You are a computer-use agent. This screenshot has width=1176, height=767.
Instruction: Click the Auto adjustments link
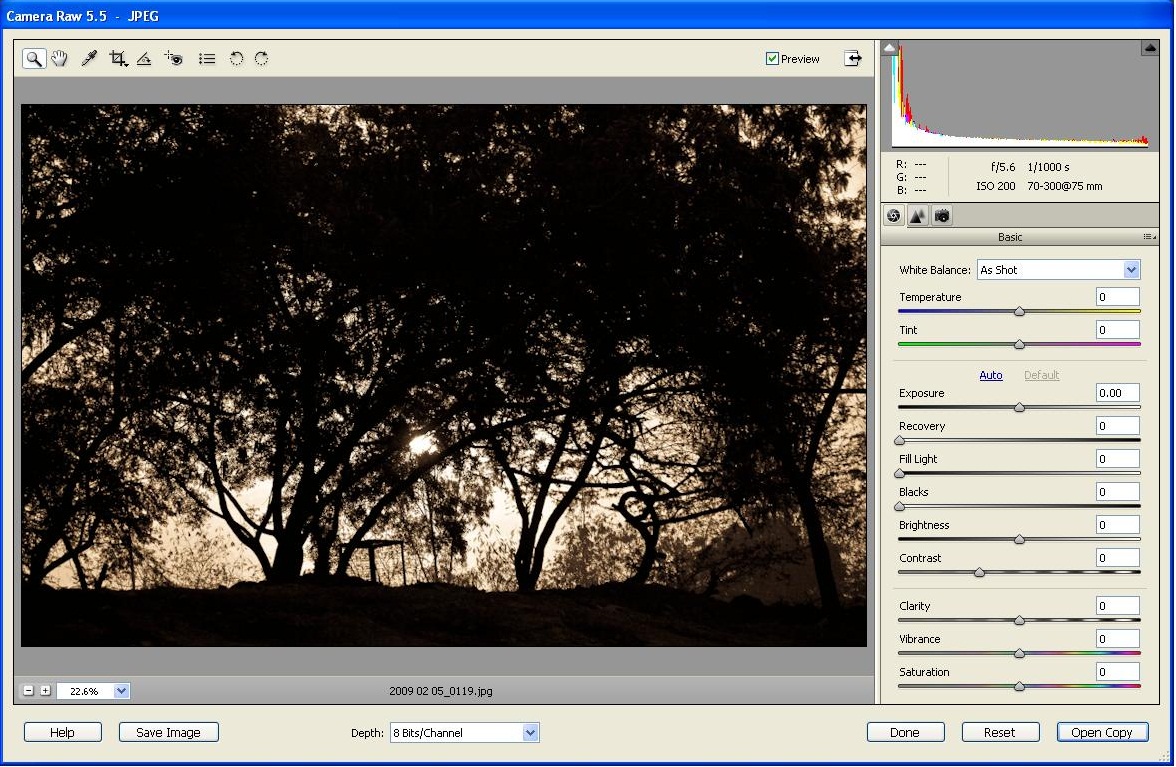(990, 375)
